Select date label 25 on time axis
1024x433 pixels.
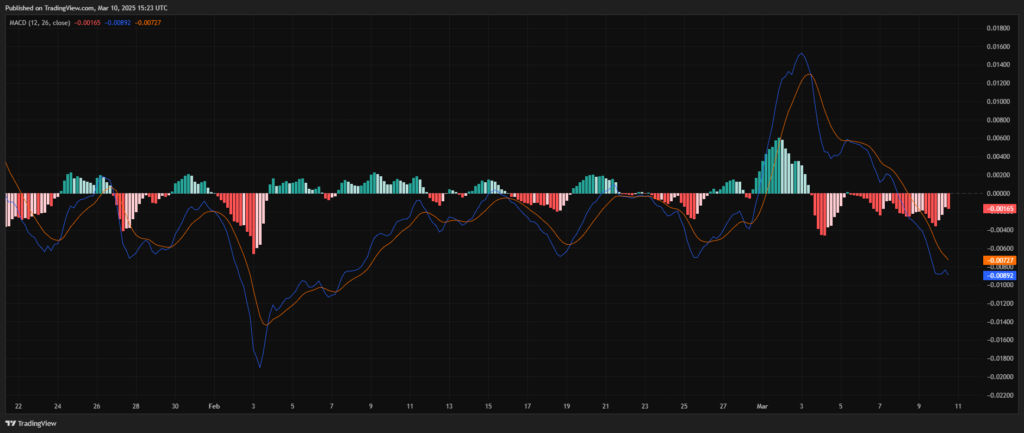pos(684,406)
